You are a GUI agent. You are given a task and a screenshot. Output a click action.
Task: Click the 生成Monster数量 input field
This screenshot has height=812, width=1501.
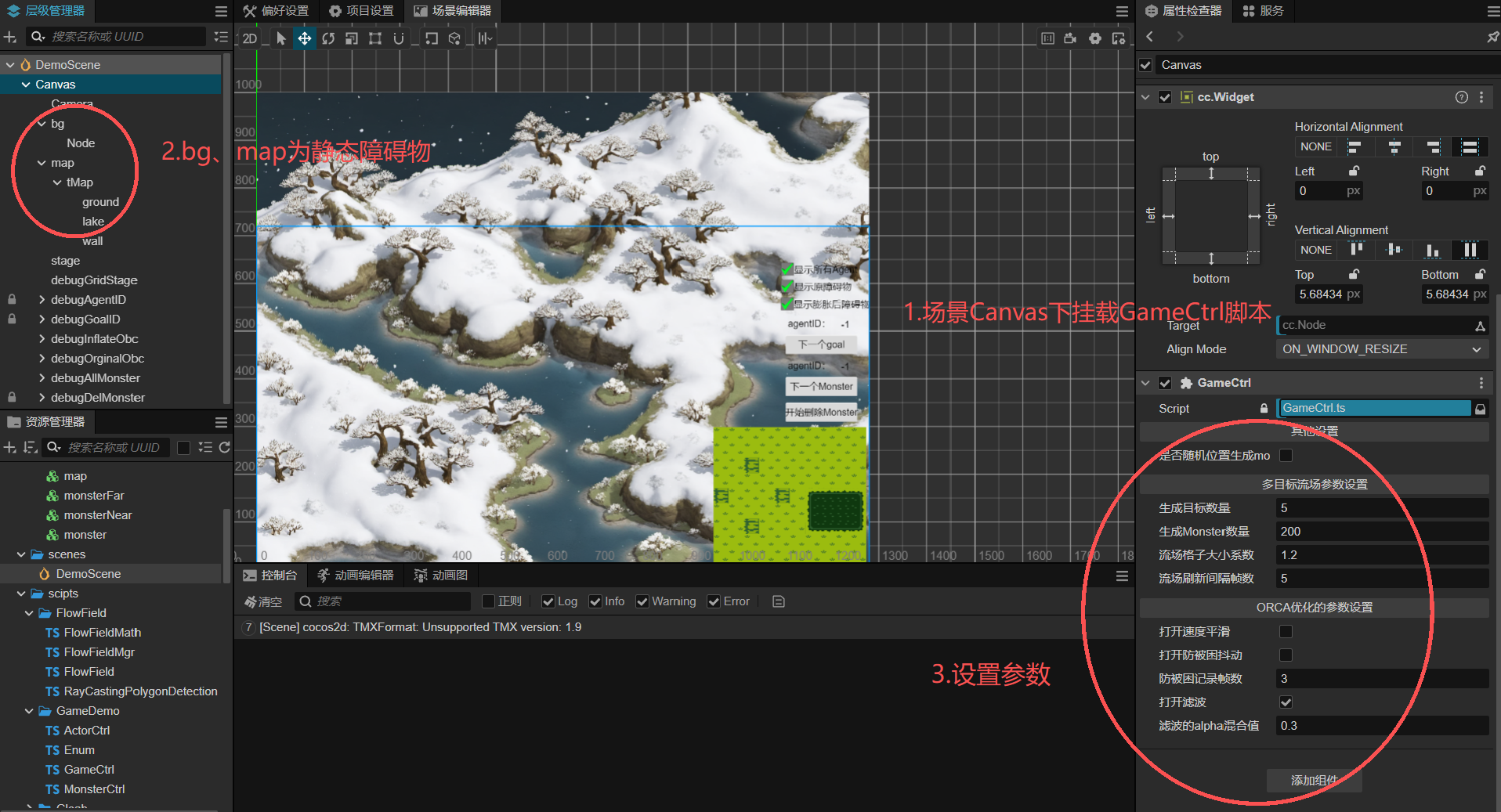1381,532
